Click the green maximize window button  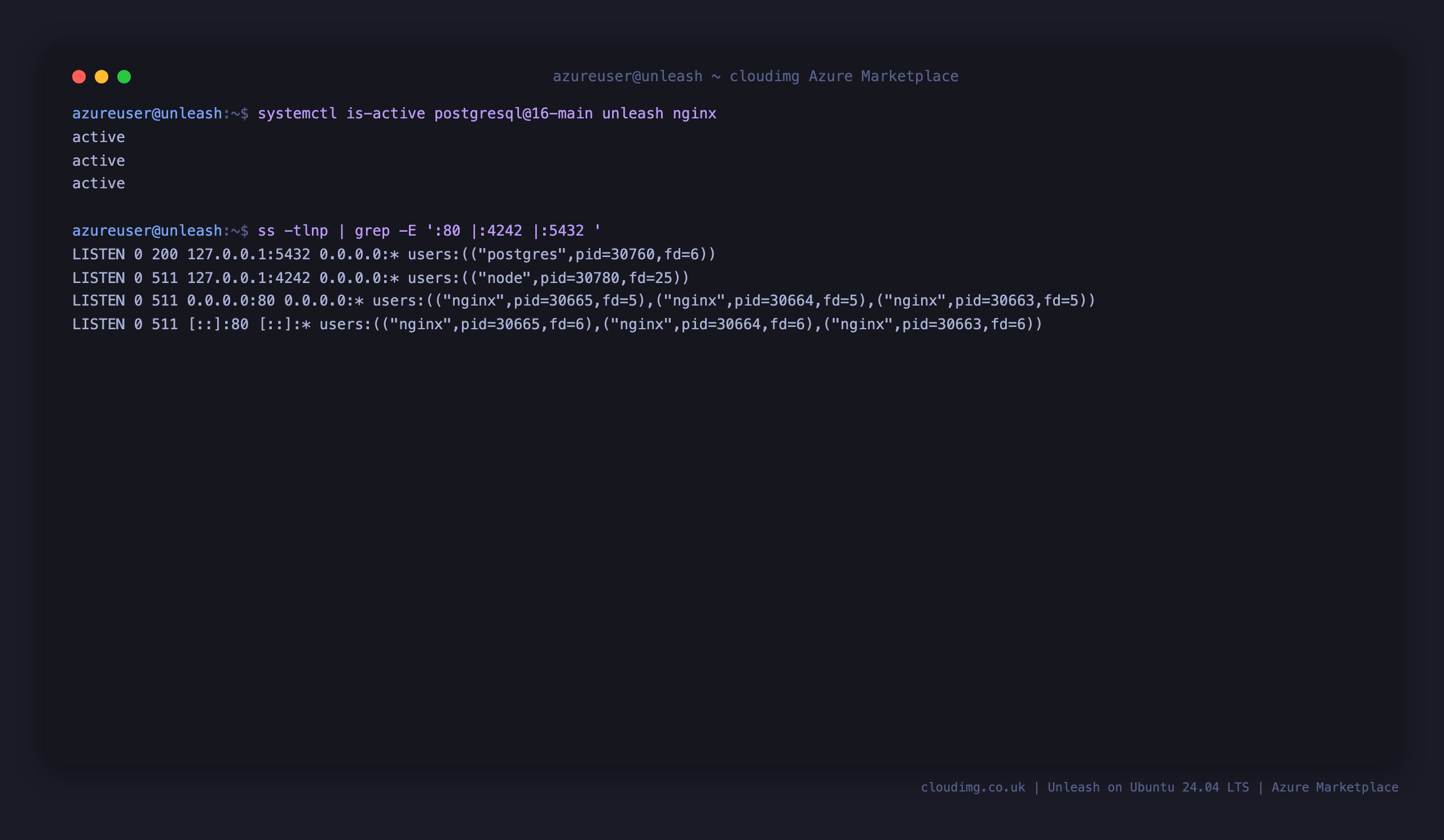coord(124,77)
